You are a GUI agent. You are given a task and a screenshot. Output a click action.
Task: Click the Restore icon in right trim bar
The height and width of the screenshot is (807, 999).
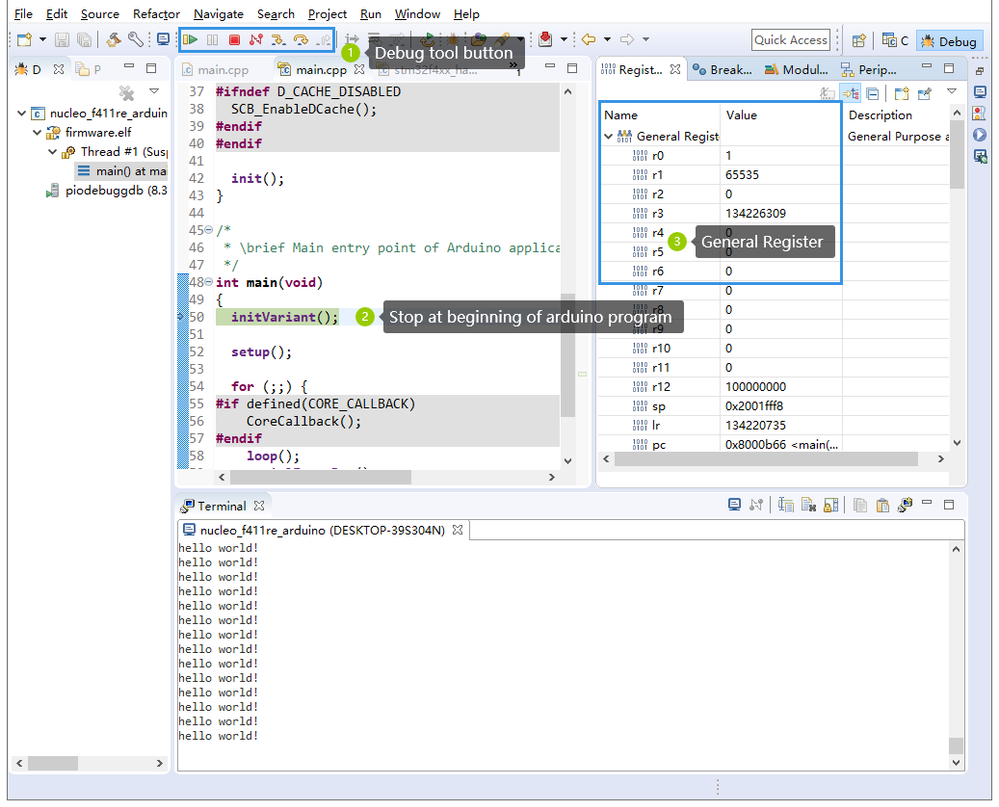point(980,71)
